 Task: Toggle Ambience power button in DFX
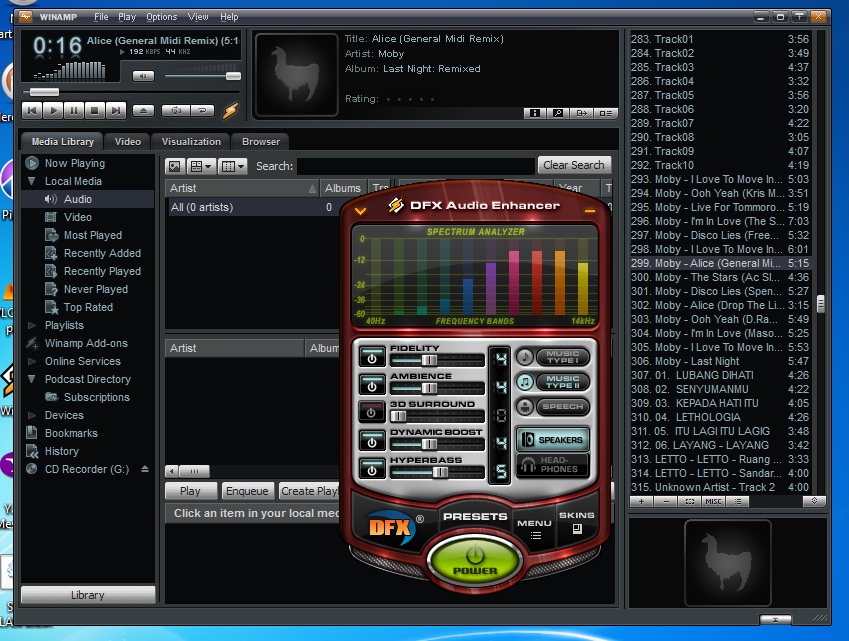click(x=372, y=385)
